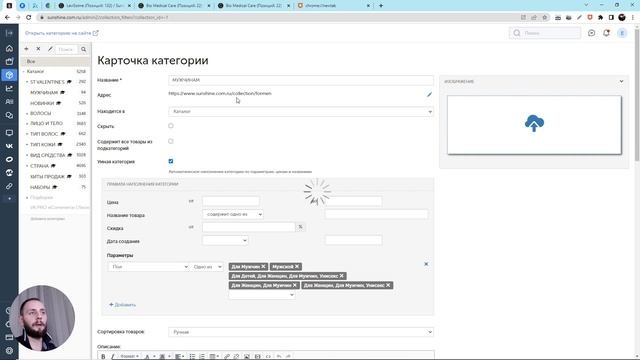Switch to the second Bio Medical Care tab
640x360 pixels.
[253, 6]
